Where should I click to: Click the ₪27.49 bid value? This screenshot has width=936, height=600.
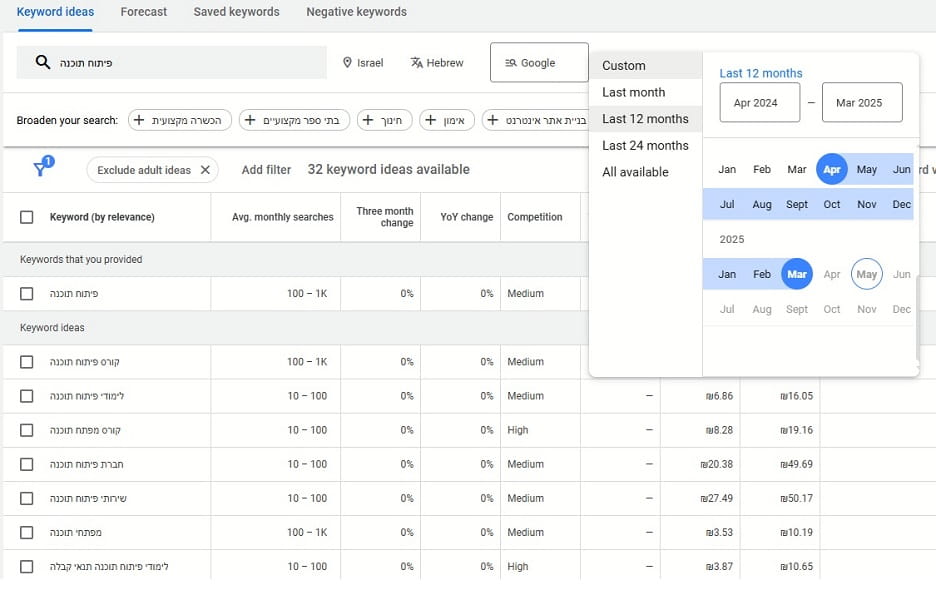click(x=716, y=498)
